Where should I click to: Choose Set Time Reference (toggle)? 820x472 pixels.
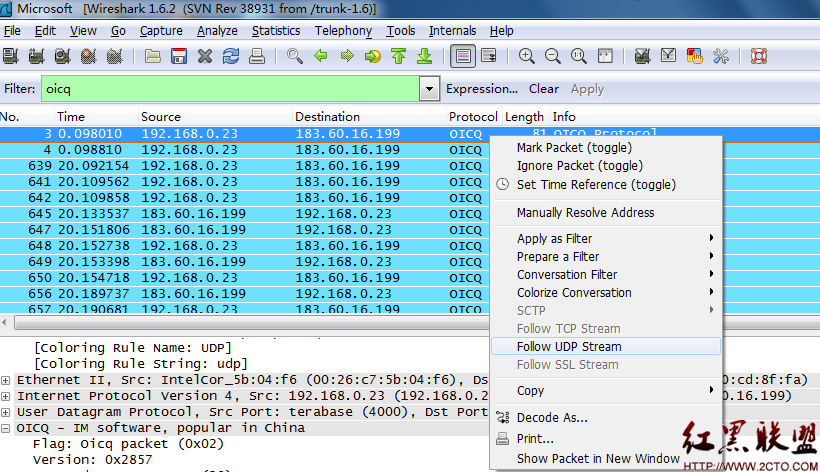pyautogui.click(x=596, y=185)
